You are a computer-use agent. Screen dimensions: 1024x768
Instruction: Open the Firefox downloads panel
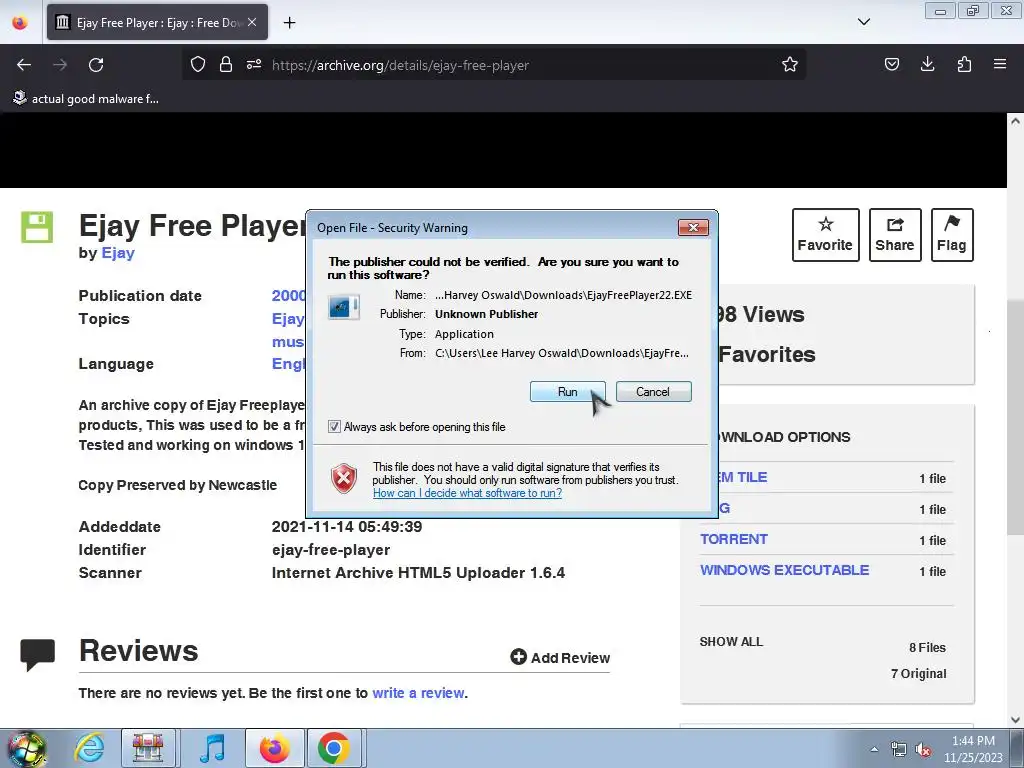[x=927, y=65]
